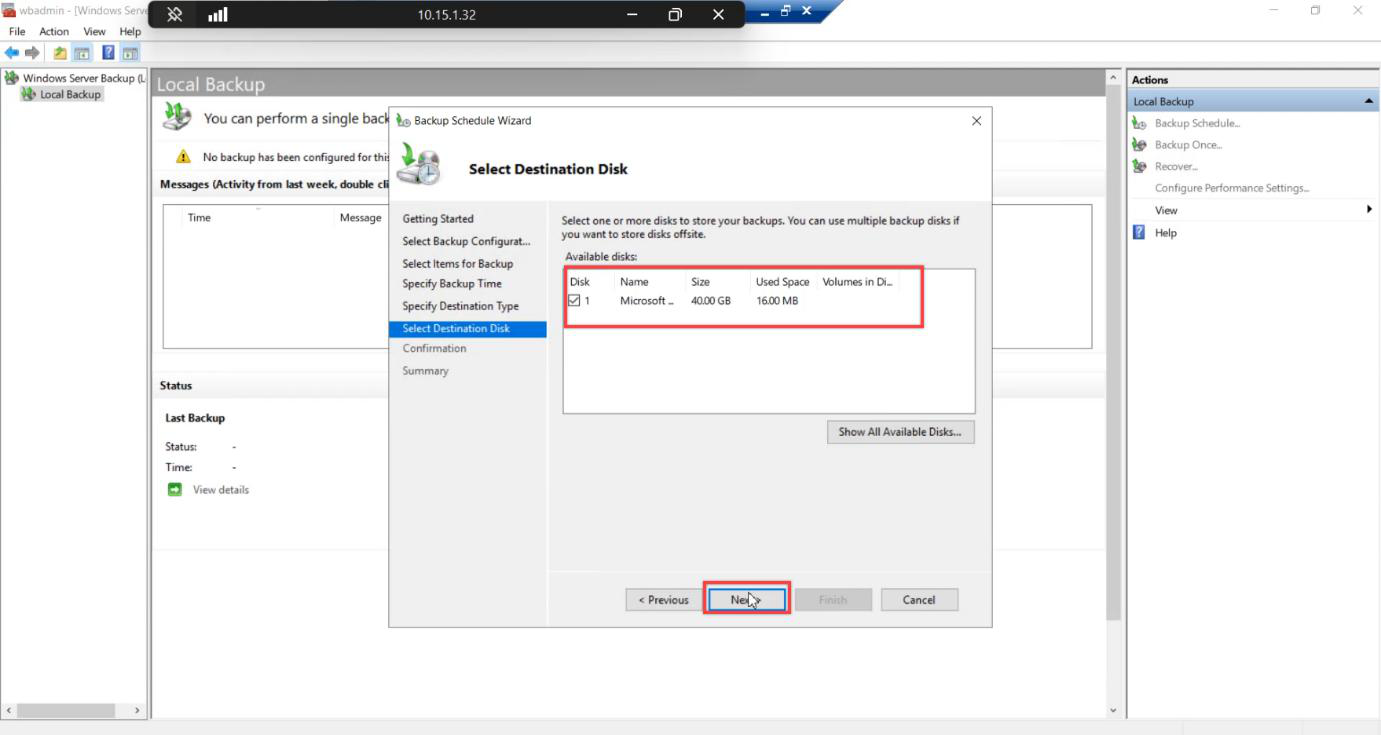Image resolution: width=1381 pixels, height=735 pixels.
Task: Click the Backup Schedule icon in the Actions pane
Action: coord(1139,123)
